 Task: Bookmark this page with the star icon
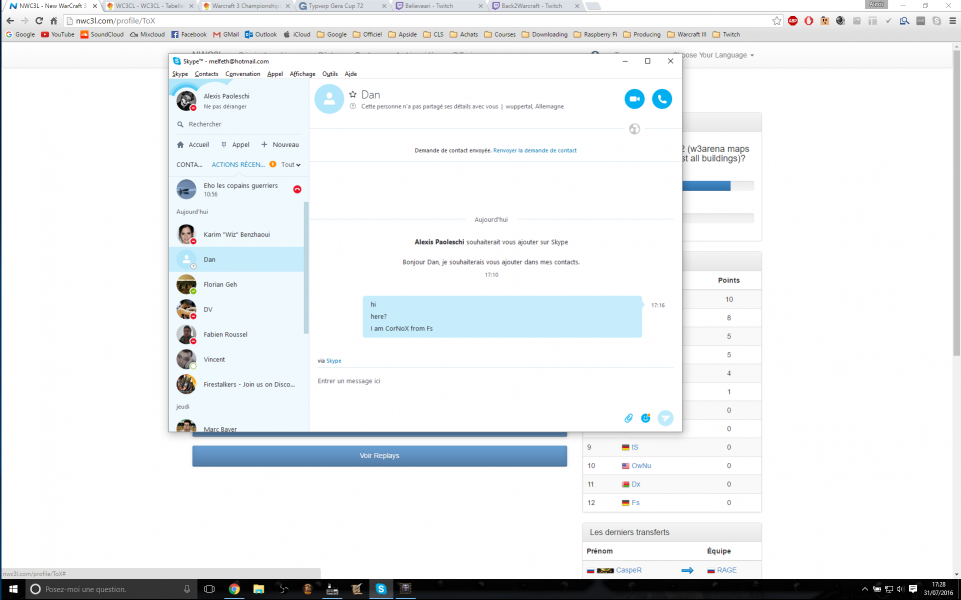[x=777, y=21]
